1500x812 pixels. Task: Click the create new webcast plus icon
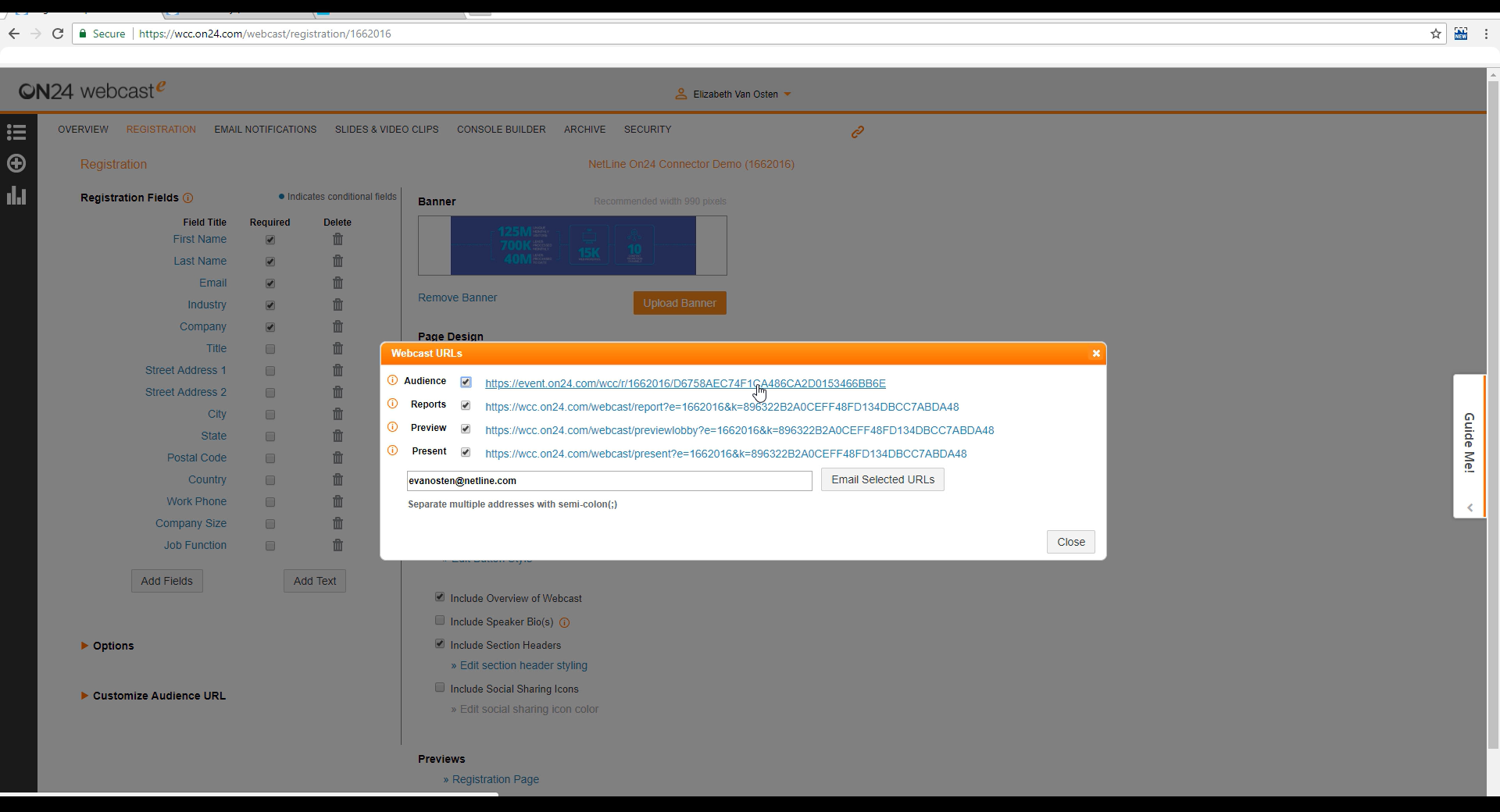[16, 163]
